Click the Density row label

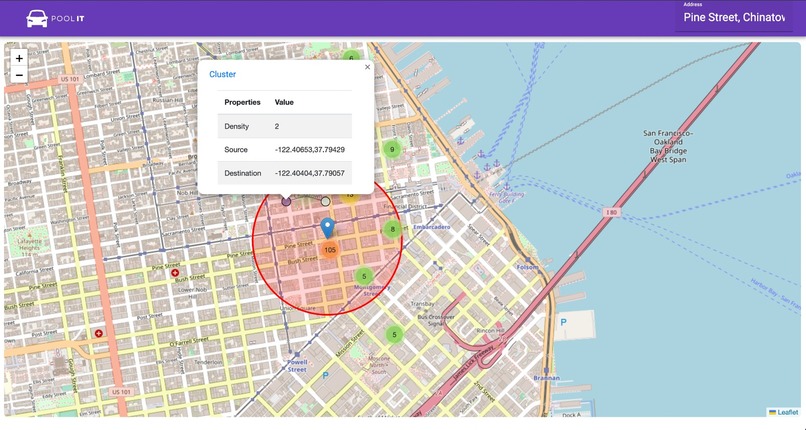click(236, 126)
